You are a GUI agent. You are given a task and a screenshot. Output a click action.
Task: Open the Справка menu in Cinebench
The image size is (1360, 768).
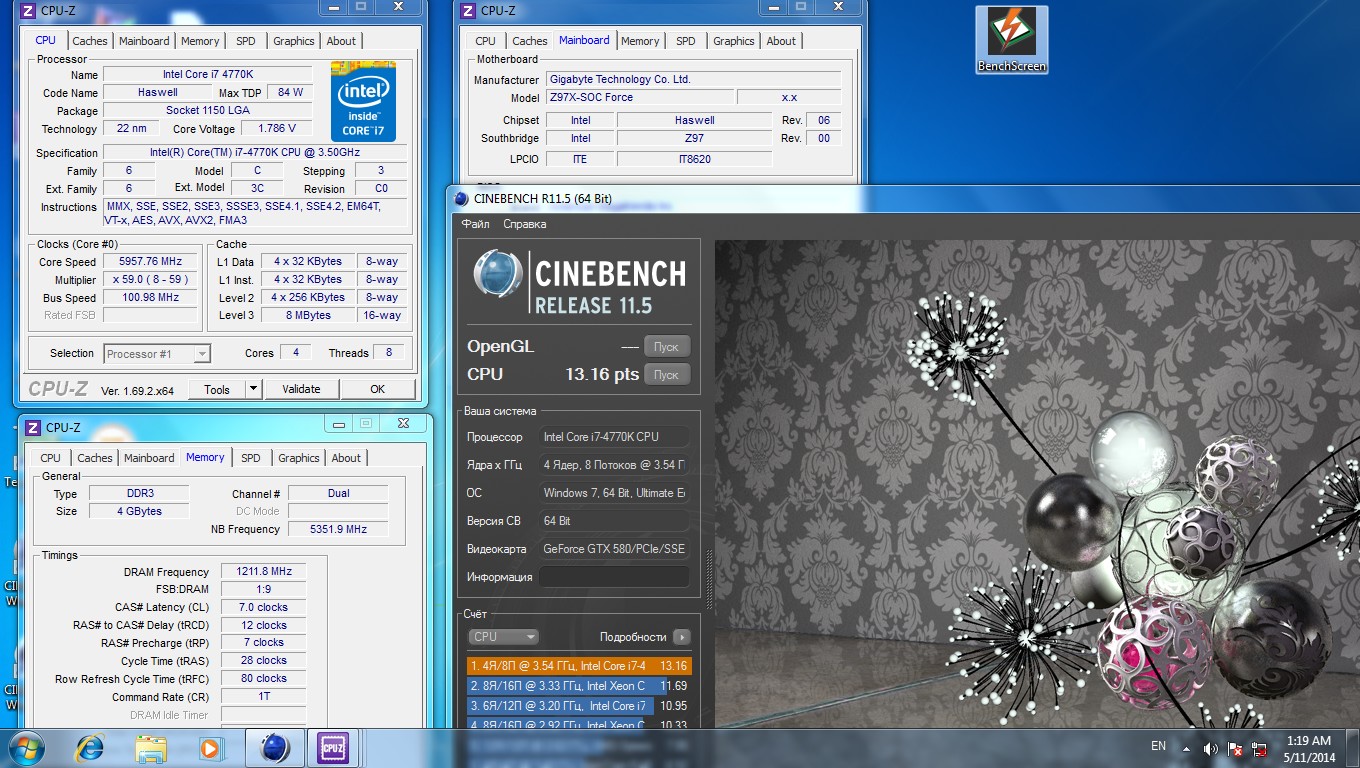tap(525, 224)
